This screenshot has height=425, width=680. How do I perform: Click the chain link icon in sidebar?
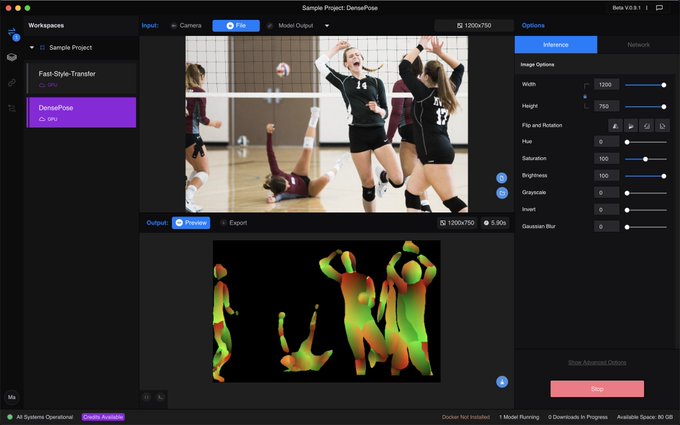click(12, 82)
